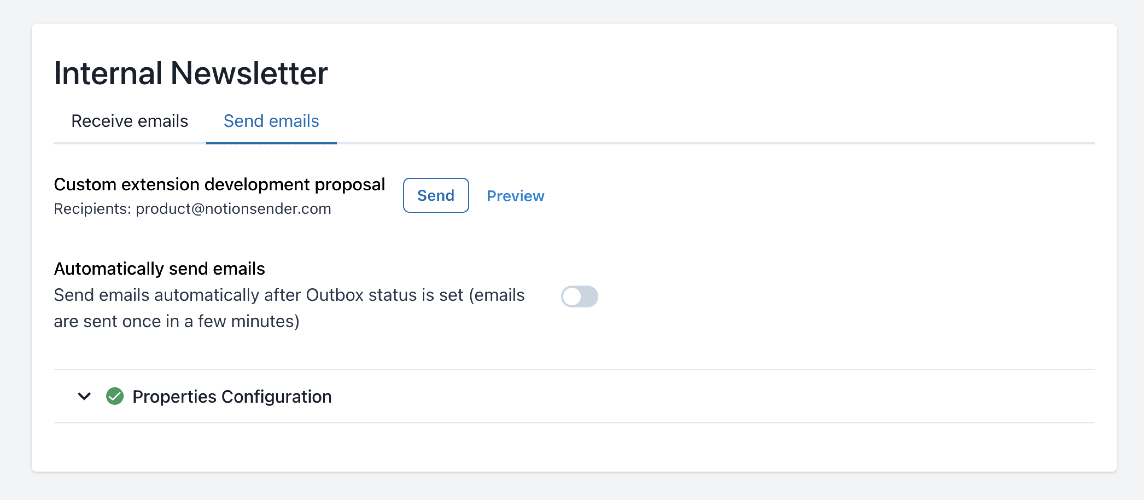Click the Outbox status description text

[289, 295]
